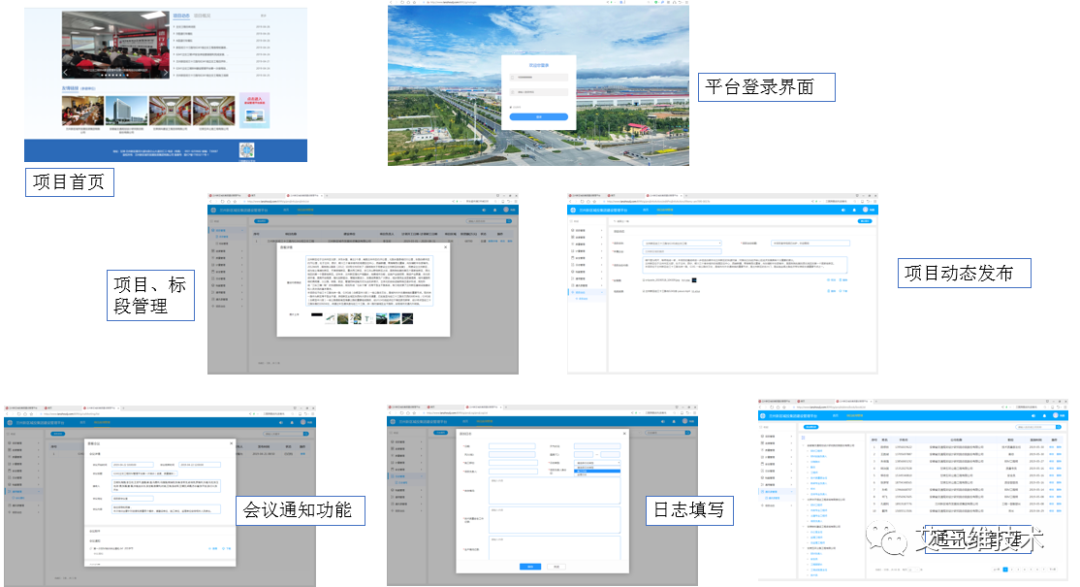This screenshot has height=587, width=1080.
Task: Click the blue add button in project management window
Action: (261, 221)
